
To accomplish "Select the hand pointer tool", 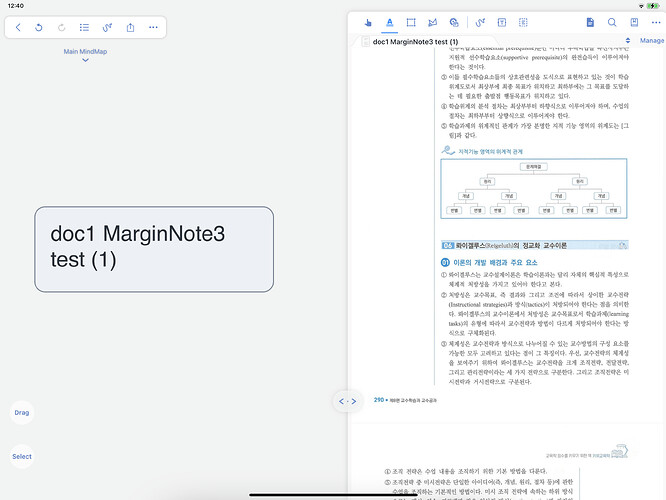I will tap(368, 23).
